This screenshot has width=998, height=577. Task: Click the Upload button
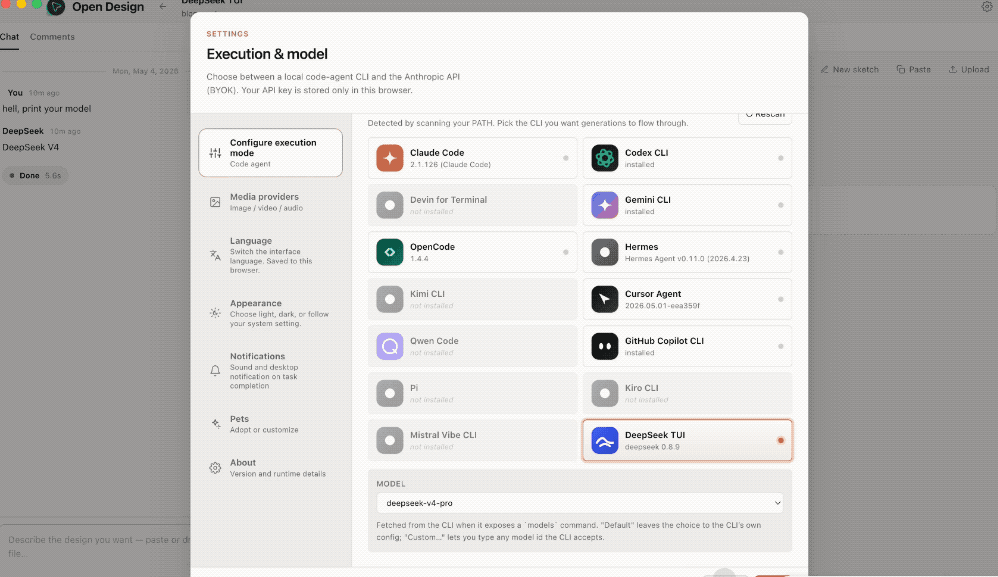point(969,69)
